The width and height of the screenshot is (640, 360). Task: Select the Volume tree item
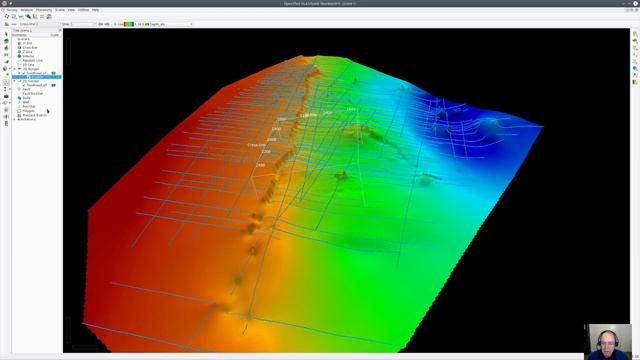28,56
